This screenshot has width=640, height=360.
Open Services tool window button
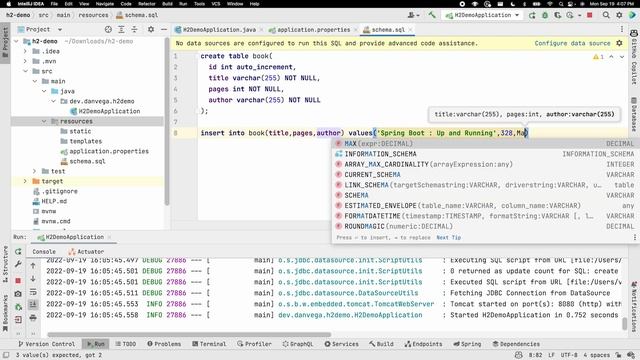[x=341, y=344]
